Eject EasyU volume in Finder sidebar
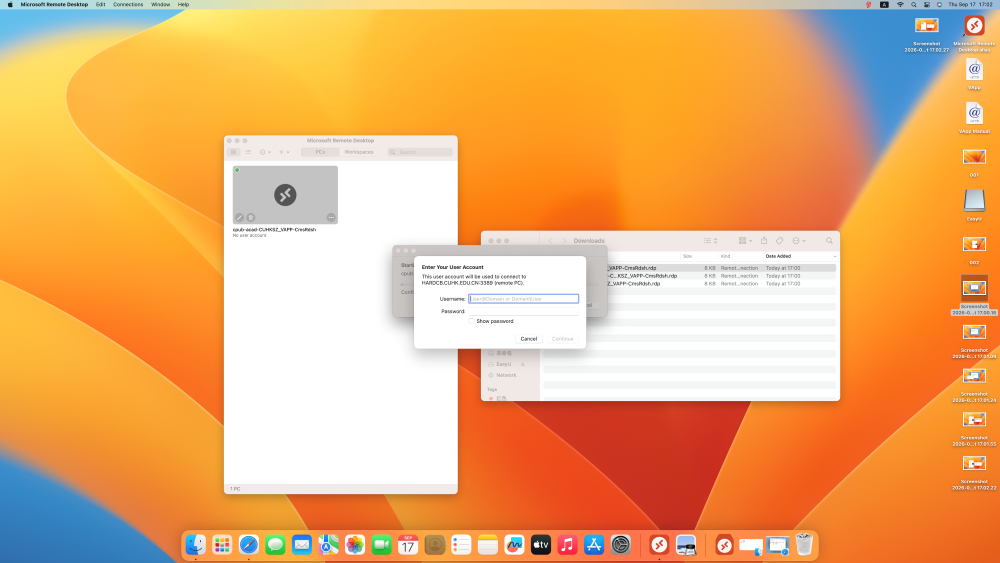 523,364
